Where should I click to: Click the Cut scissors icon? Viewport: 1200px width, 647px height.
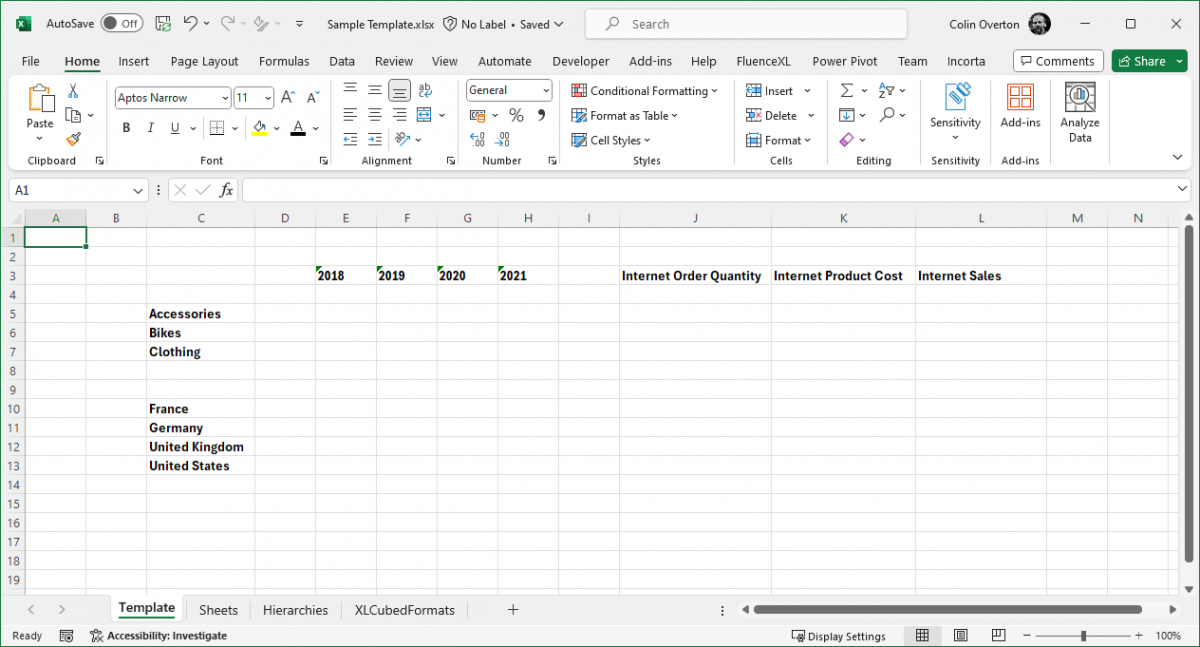coord(73,90)
